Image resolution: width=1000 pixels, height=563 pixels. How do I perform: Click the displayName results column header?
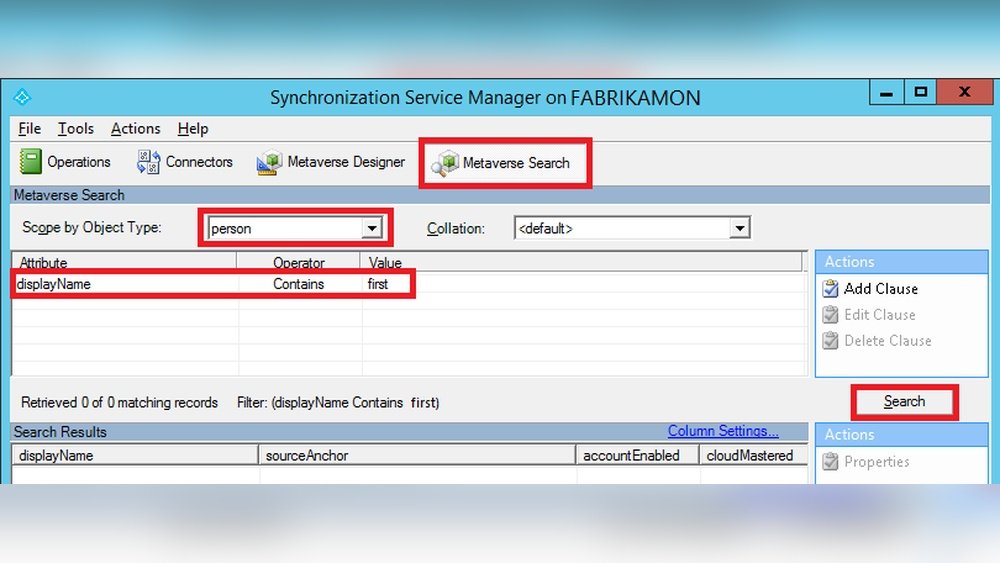point(135,455)
